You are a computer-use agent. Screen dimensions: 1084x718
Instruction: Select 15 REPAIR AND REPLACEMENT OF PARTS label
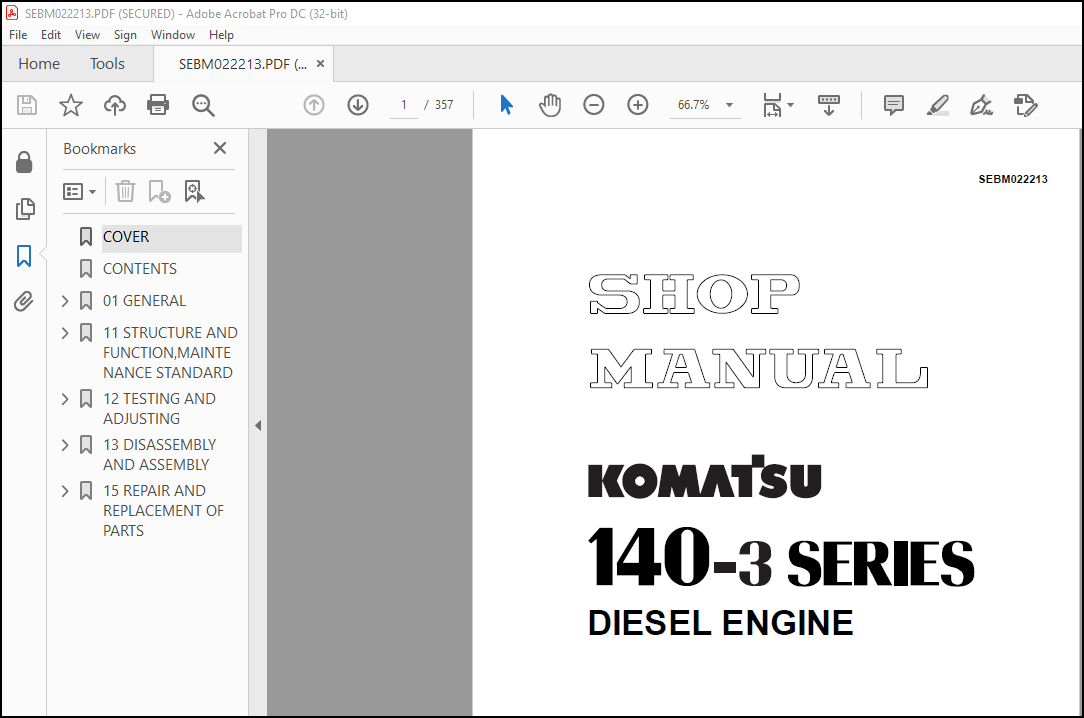[x=163, y=511]
